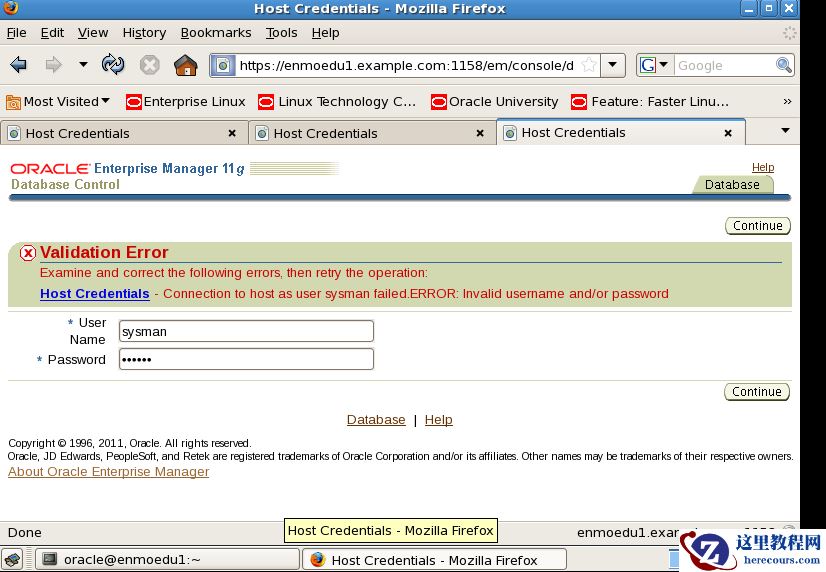Open the Feature: Faster Linu... bookmark
Viewport: 826px width, 572px height.
coord(650,101)
